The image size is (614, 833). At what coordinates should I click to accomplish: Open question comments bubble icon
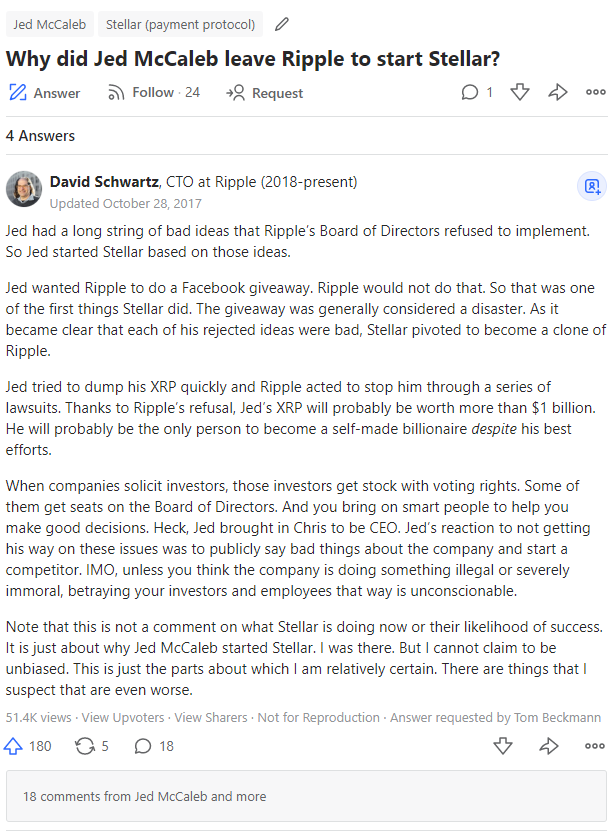(x=470, y=93)
